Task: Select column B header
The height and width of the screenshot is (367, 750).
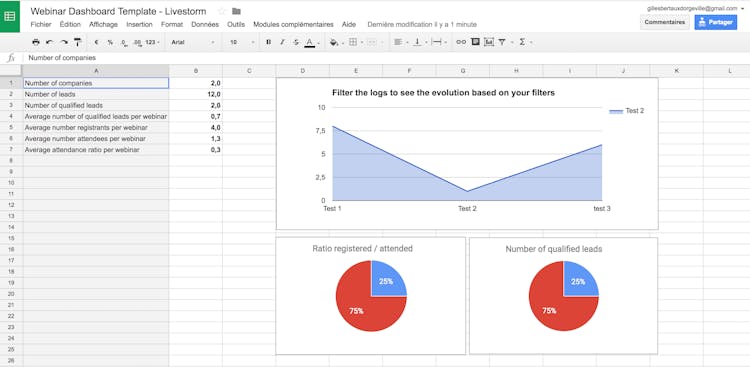Action: [196, 71]
